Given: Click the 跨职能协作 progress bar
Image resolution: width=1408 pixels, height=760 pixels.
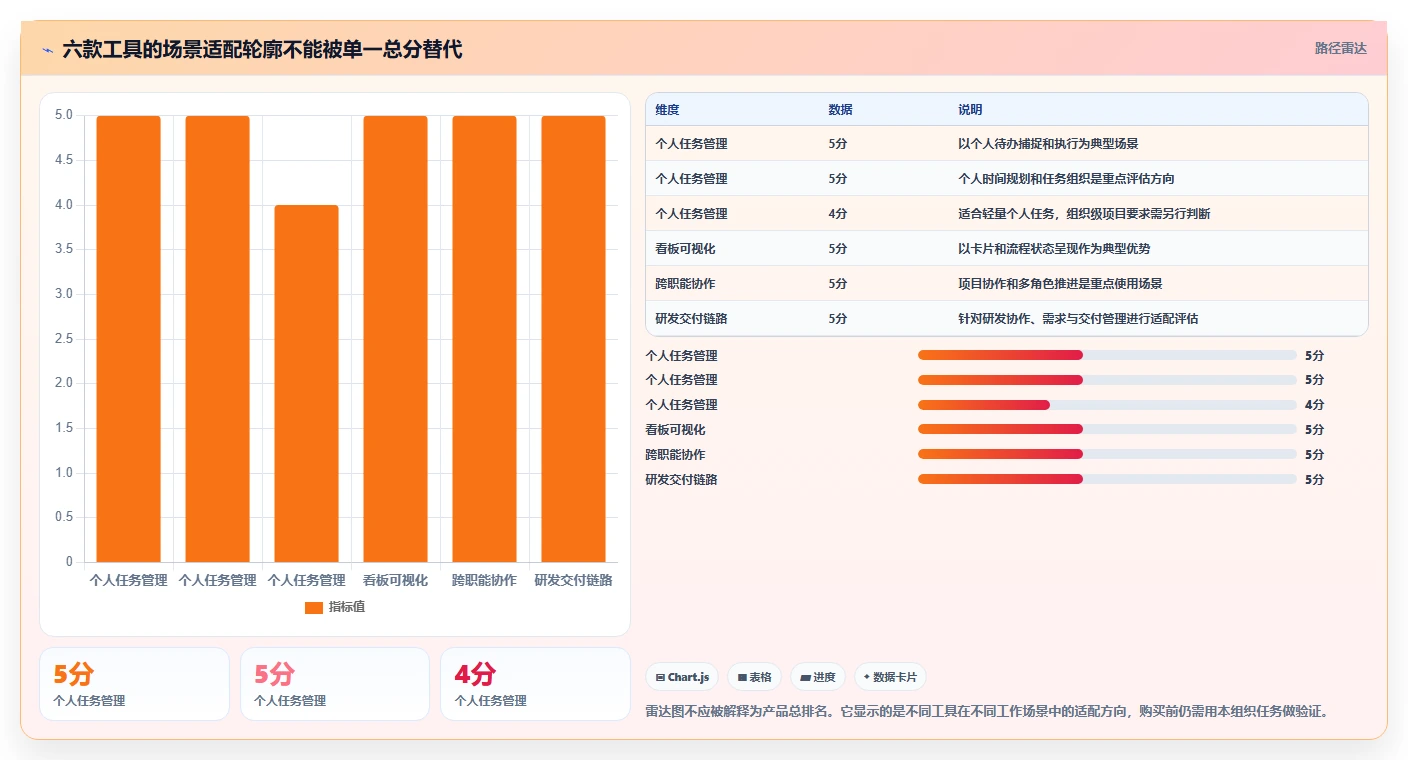Looking at the screenshot, I should click(1107, 454).
